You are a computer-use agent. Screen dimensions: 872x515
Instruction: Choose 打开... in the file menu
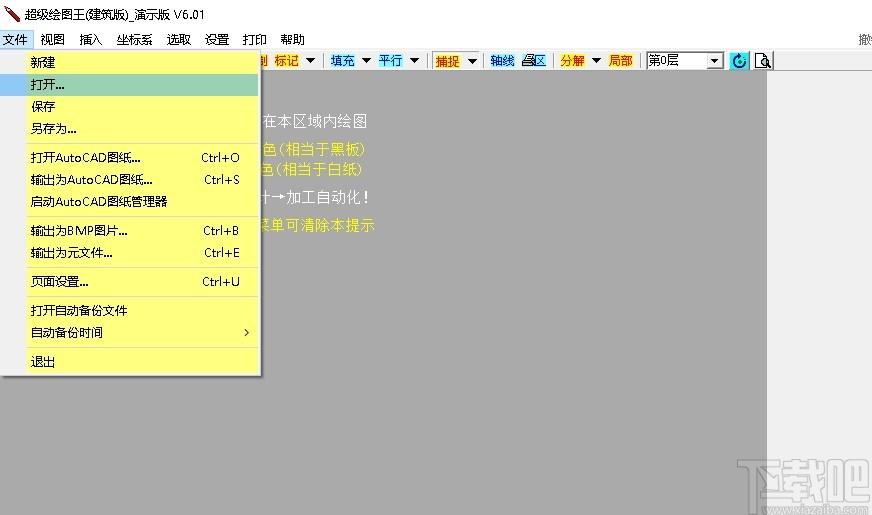click(x=130, y=85)
